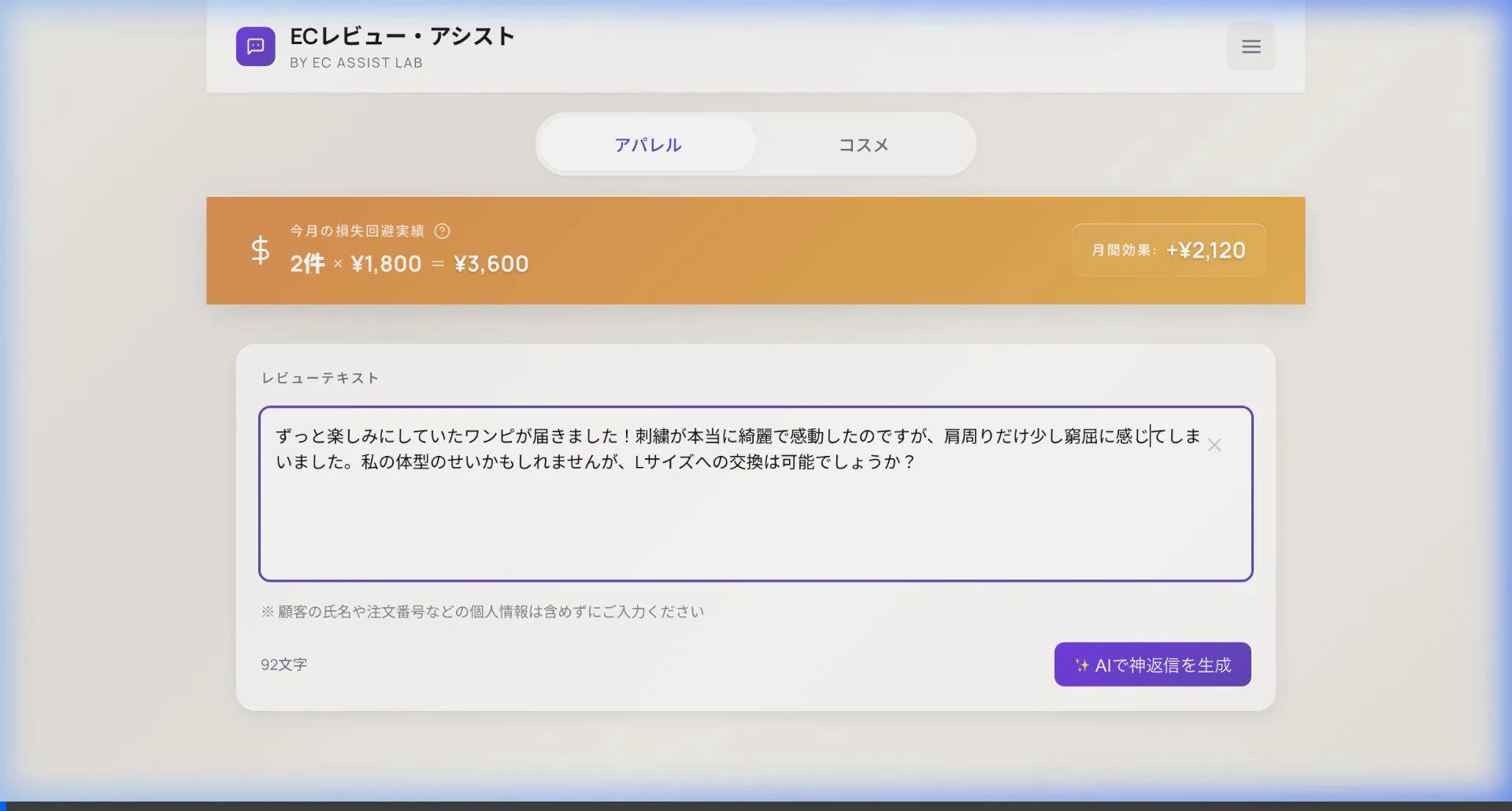Click the BY EC ASSIST LAB label
The image size is (1512, 811).
pos(357,62)
